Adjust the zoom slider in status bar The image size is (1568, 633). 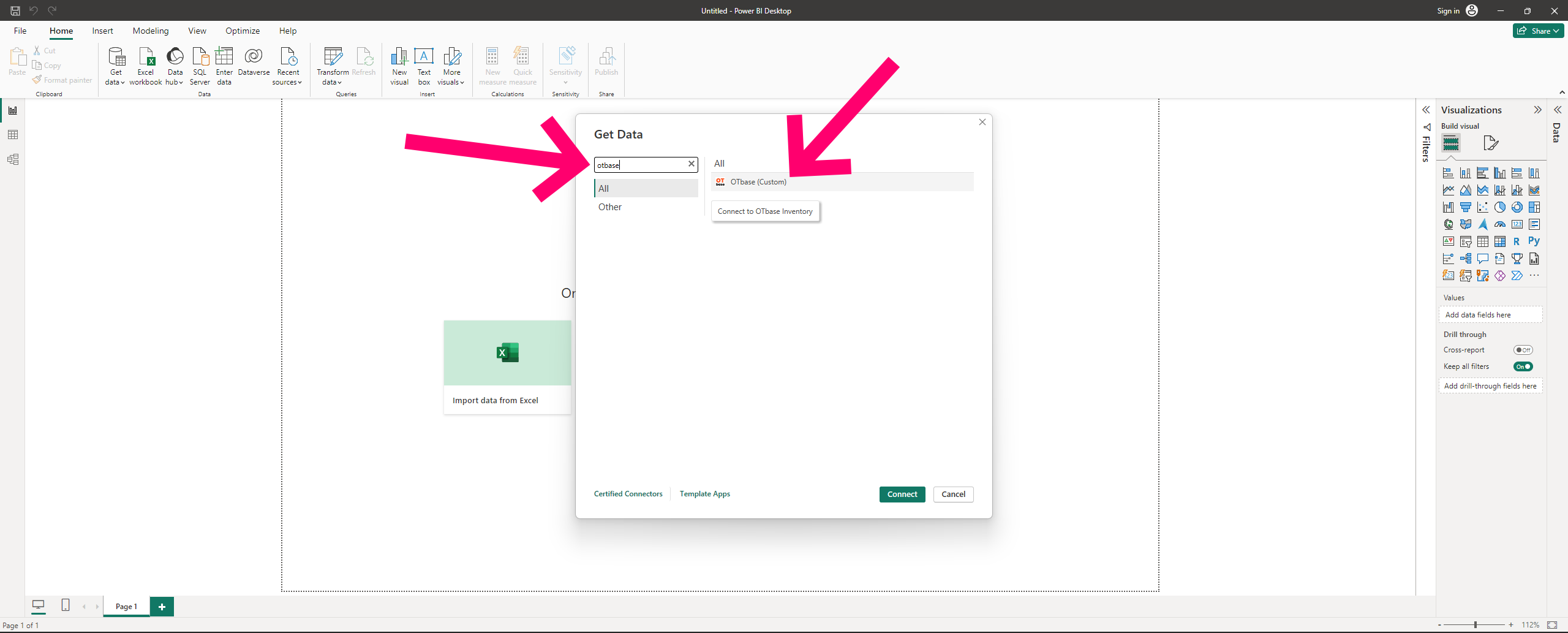(1476, 625)
